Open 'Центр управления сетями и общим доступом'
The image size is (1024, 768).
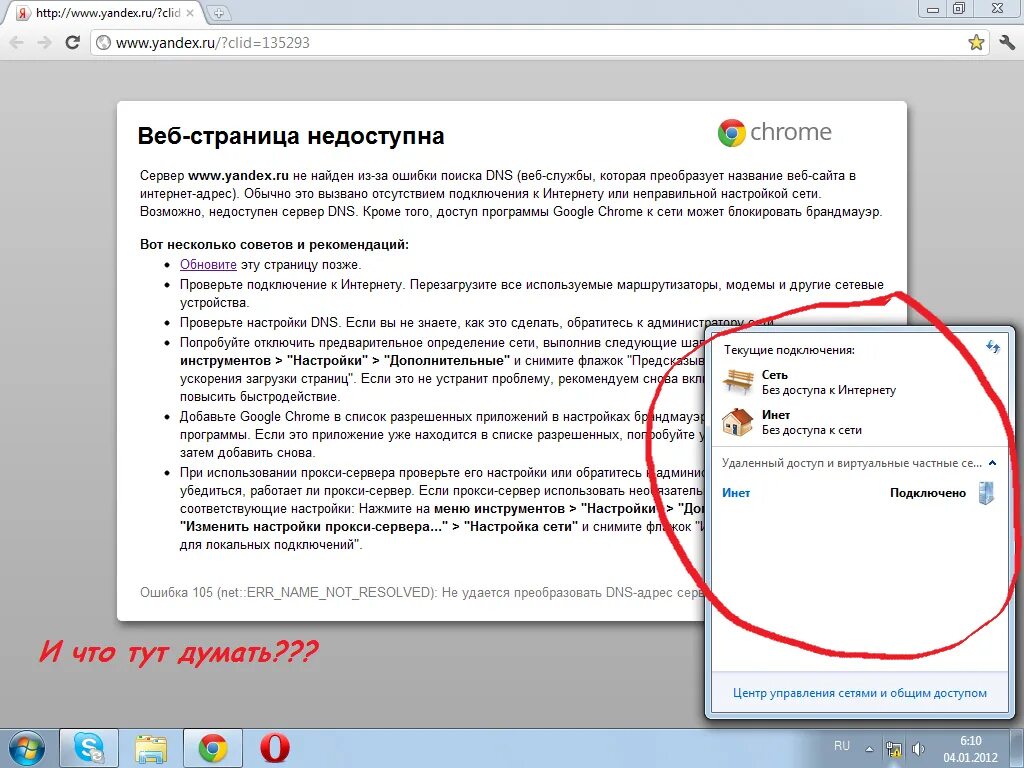859,693
